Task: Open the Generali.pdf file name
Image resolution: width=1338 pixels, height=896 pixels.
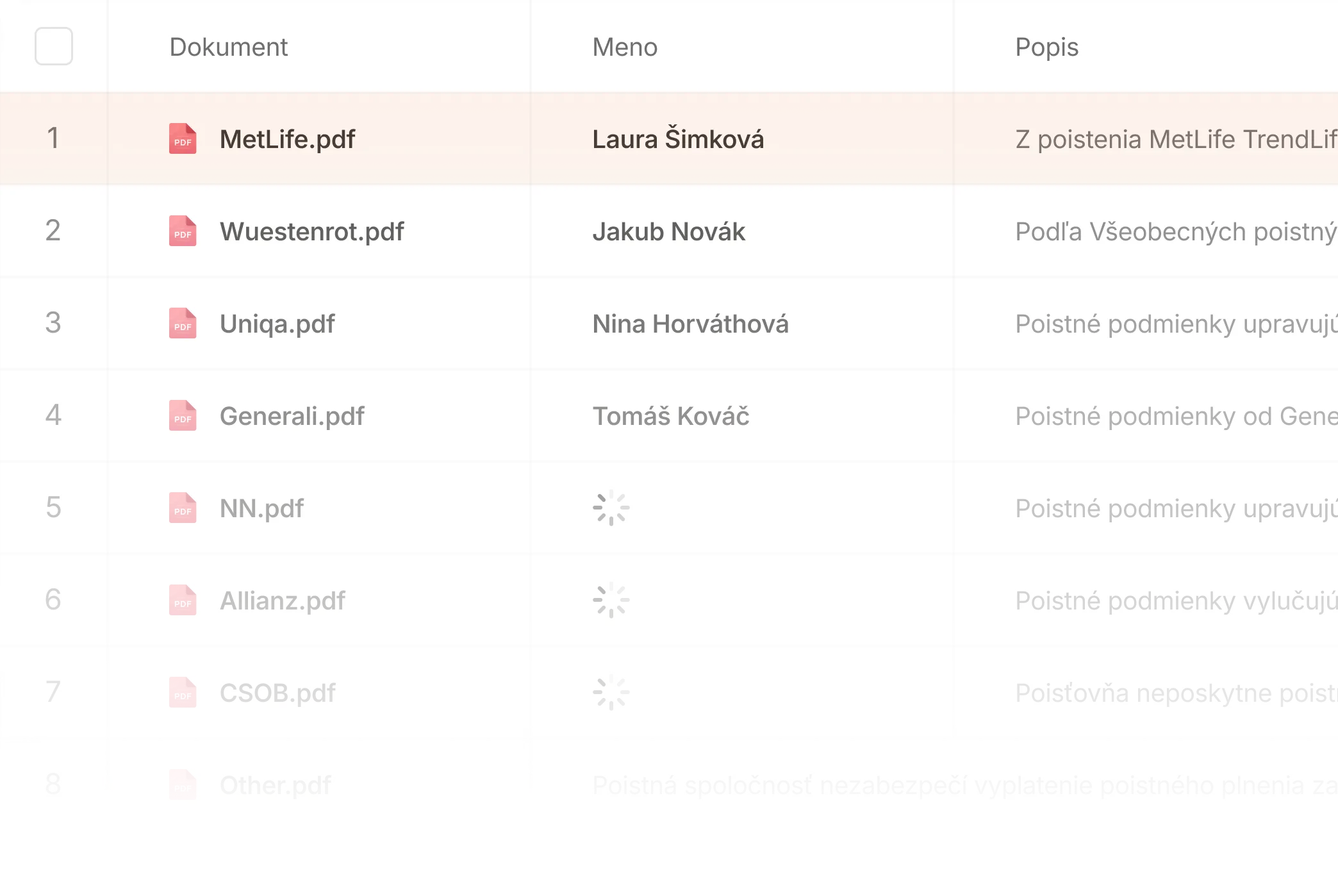Action: click(x=292, y=416)
